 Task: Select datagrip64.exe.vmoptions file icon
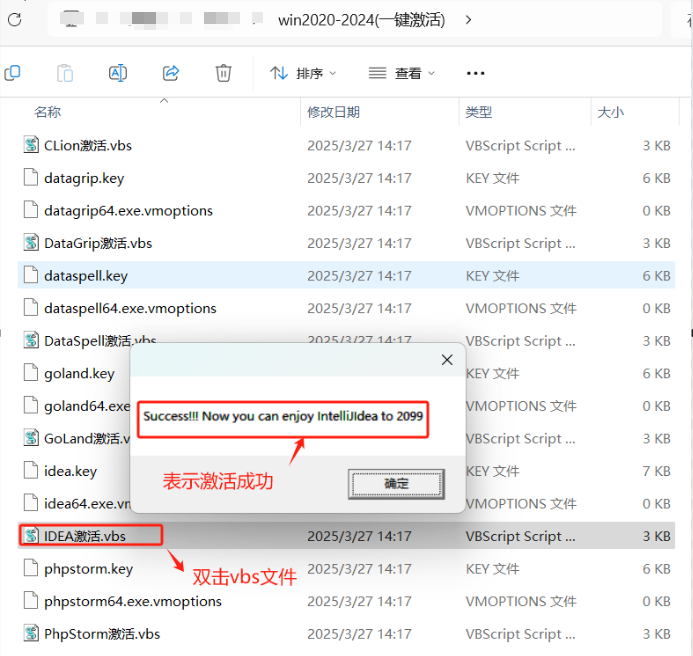[x=31, y=210]
